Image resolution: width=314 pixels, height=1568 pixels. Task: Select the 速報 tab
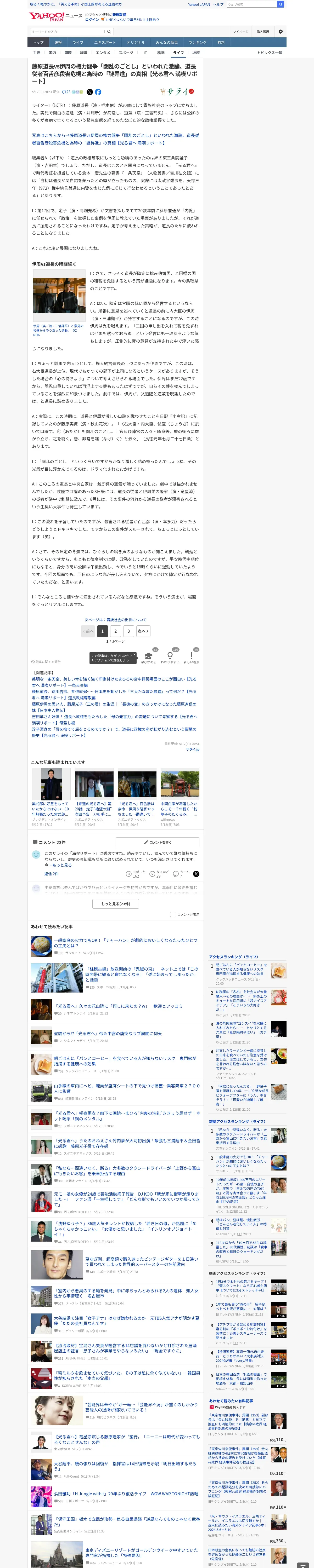click(58, 43)
